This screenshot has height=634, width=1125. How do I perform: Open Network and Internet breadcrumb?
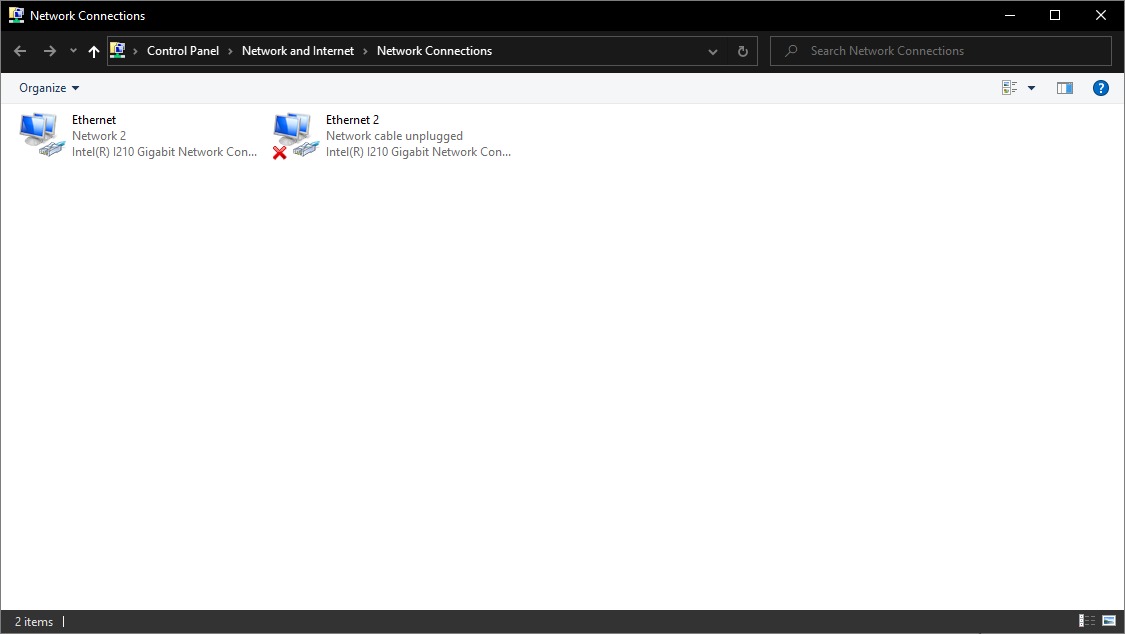[297, 51]
